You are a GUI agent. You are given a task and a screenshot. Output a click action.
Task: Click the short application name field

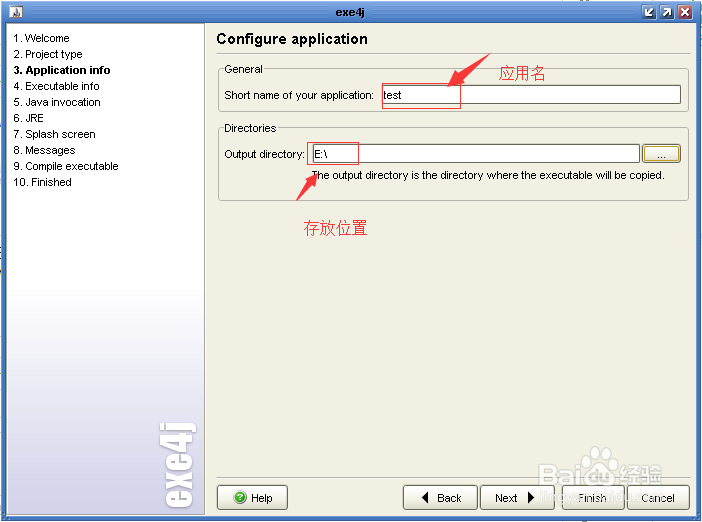tap(531, 95)
